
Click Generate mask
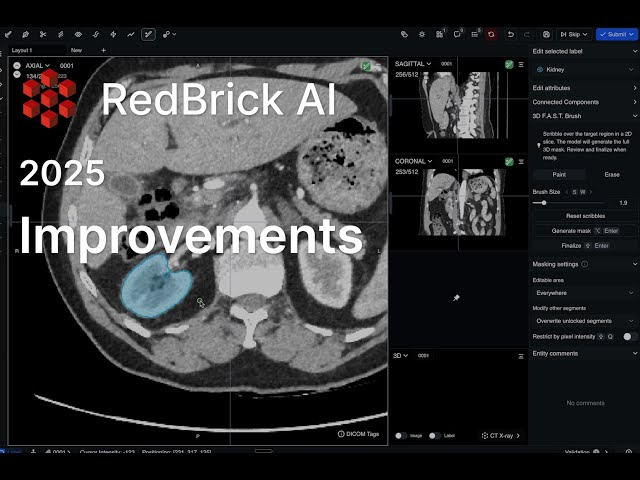coord(585,231)
